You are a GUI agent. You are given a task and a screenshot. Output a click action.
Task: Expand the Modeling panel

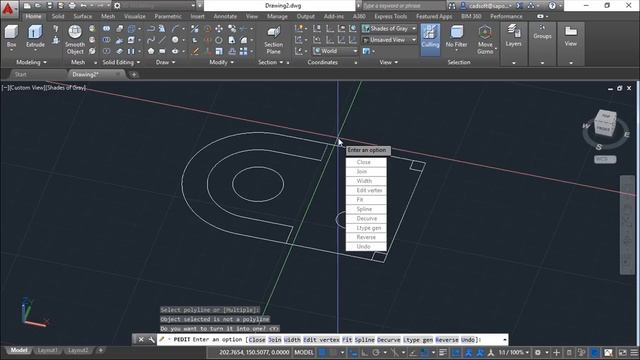tap(31, 62)
